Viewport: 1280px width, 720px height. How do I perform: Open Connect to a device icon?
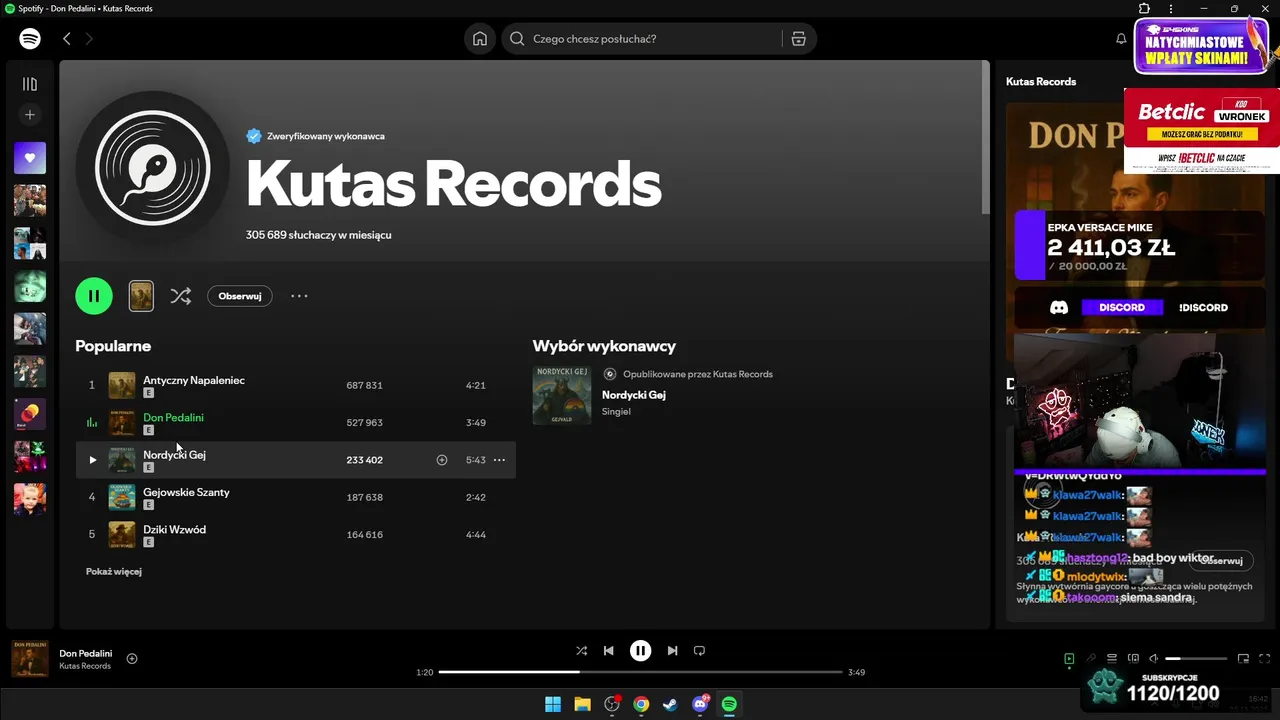click(x=1133, y=659)
